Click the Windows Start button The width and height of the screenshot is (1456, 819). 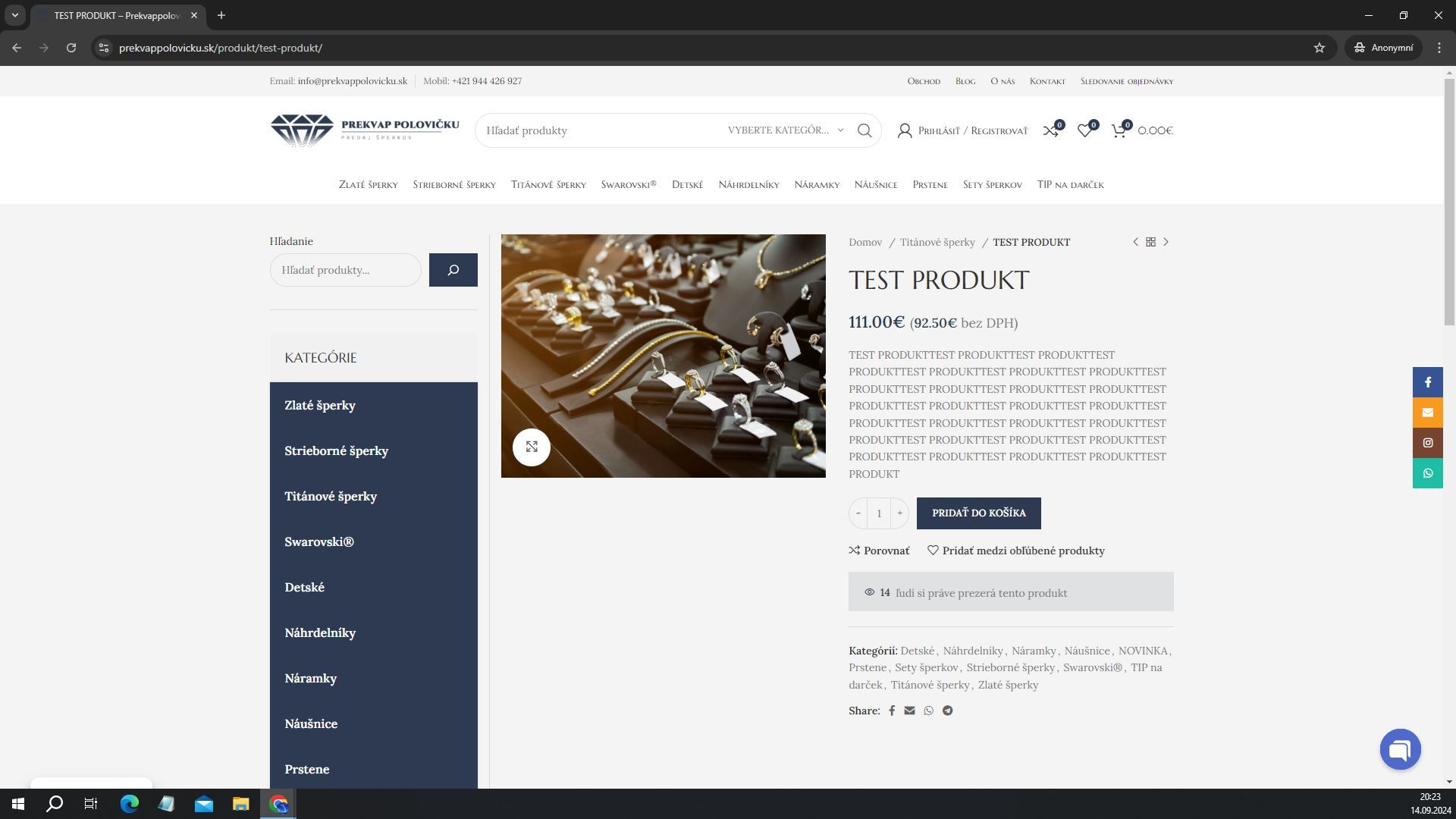(18, 804)
